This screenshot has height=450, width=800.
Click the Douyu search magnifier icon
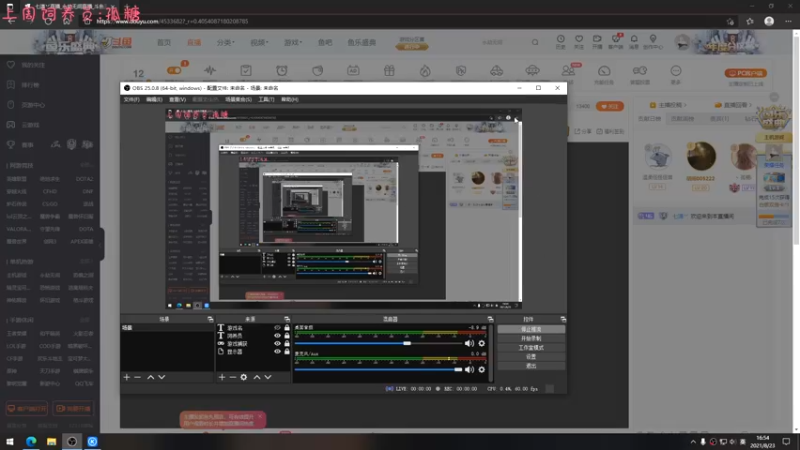(535, 42)
